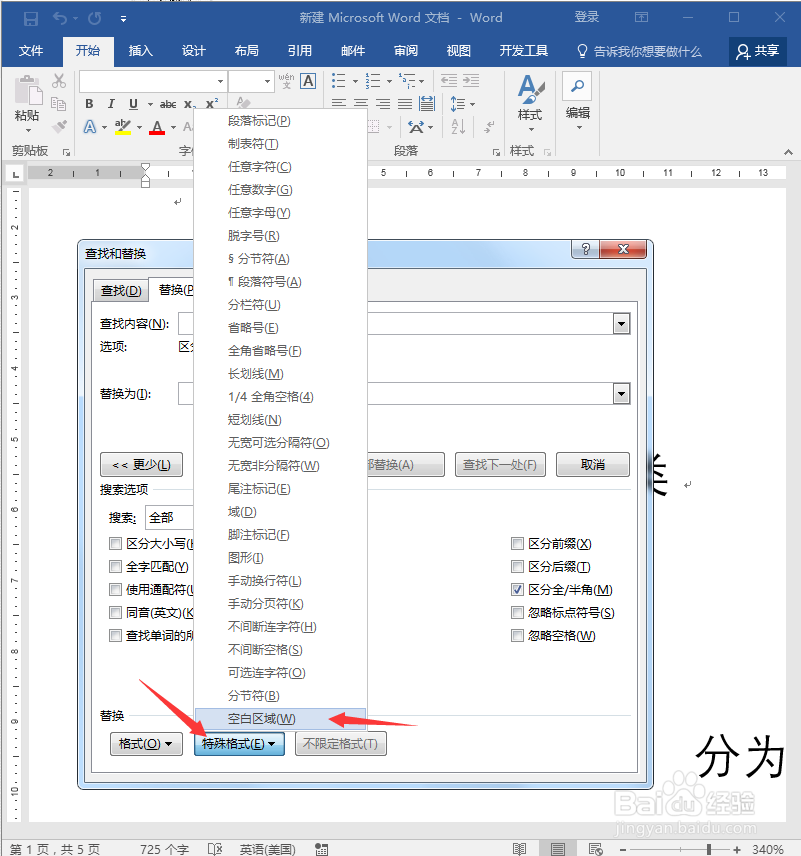Check the 全字匹配 option
Viewport: 801px width, 856px height.
pyautogui.click(x=115, y=566)
